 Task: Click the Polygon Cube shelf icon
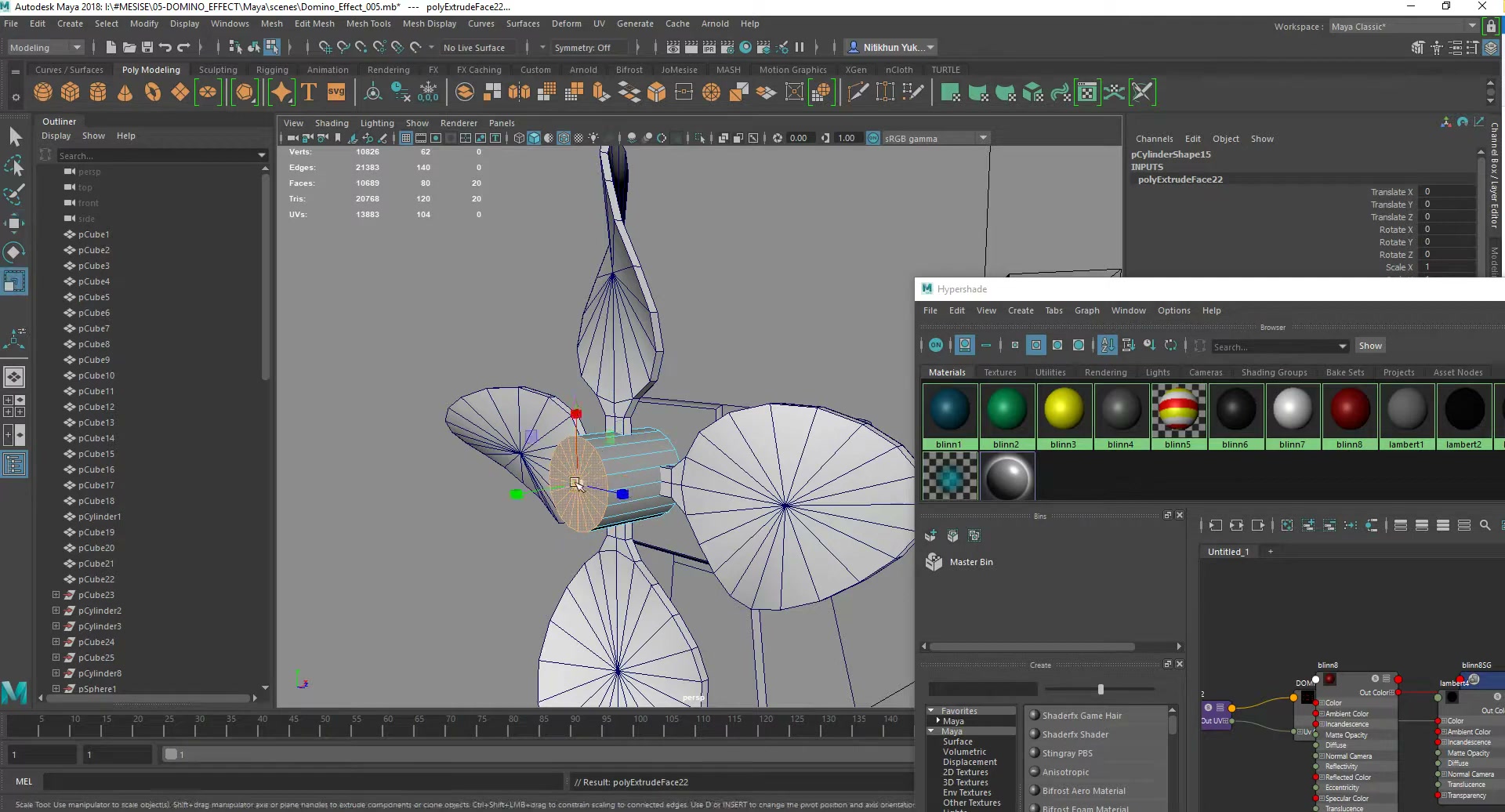coord(71,92)
